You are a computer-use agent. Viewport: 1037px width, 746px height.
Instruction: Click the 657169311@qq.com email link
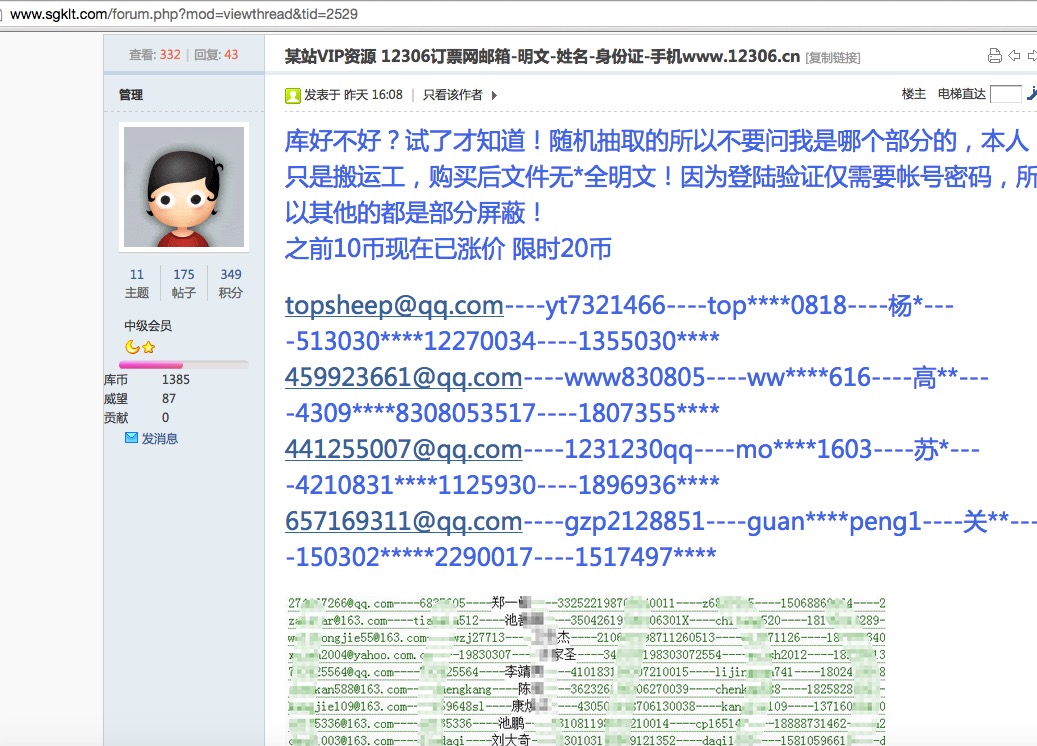click(x=403, y=522)
